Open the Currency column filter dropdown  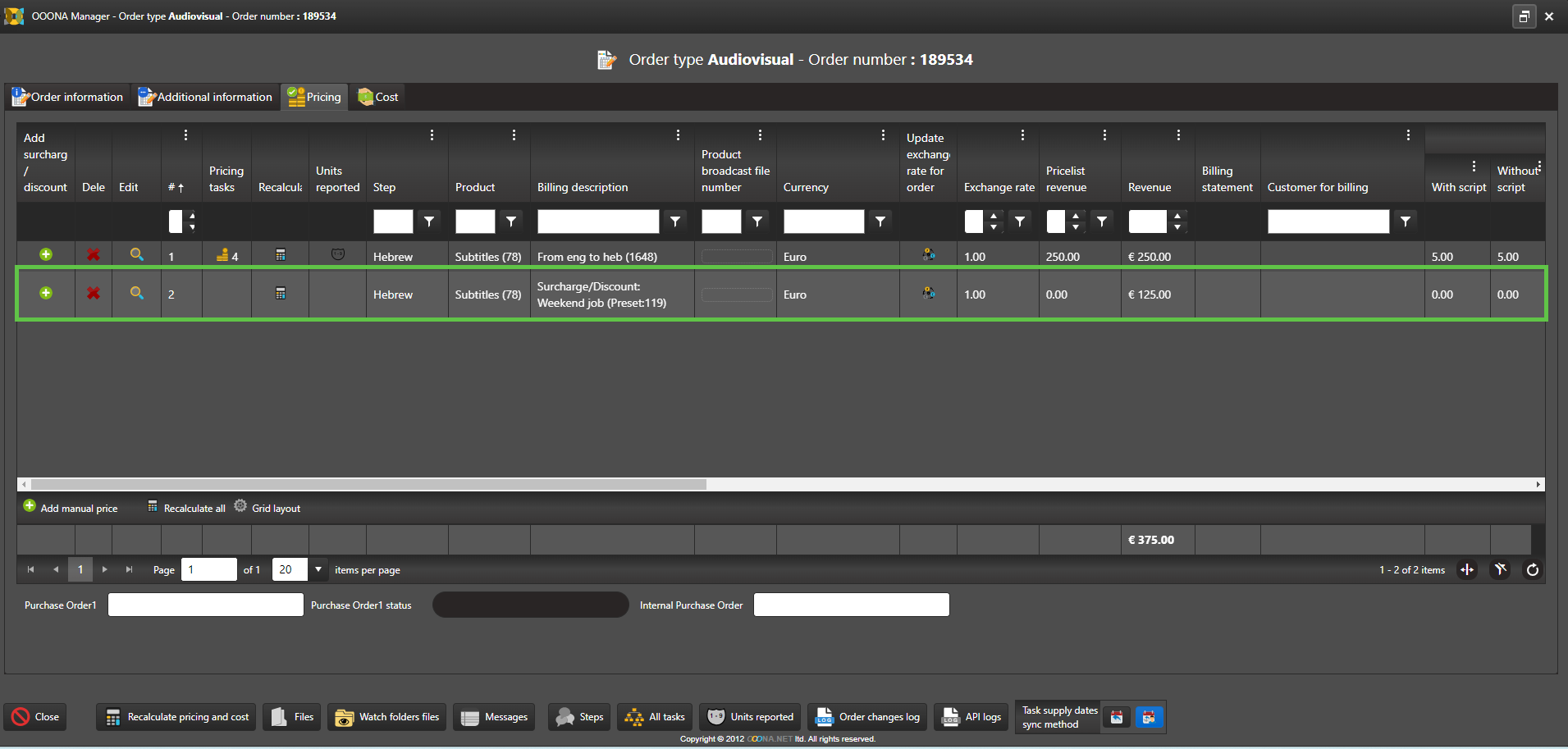pyautogui.click(x=880, y=222)
